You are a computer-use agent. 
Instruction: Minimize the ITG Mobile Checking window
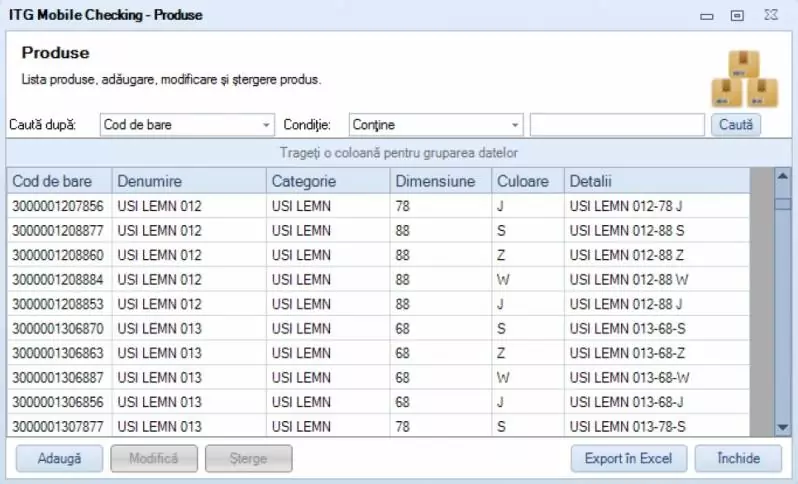tap(706, 16)
